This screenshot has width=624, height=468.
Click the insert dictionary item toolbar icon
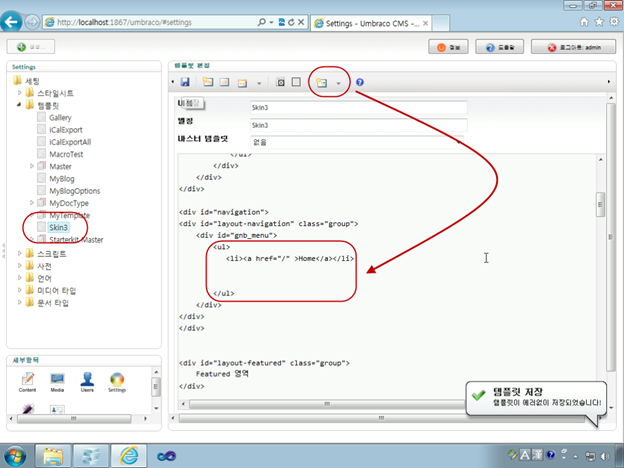pos(225,82)
